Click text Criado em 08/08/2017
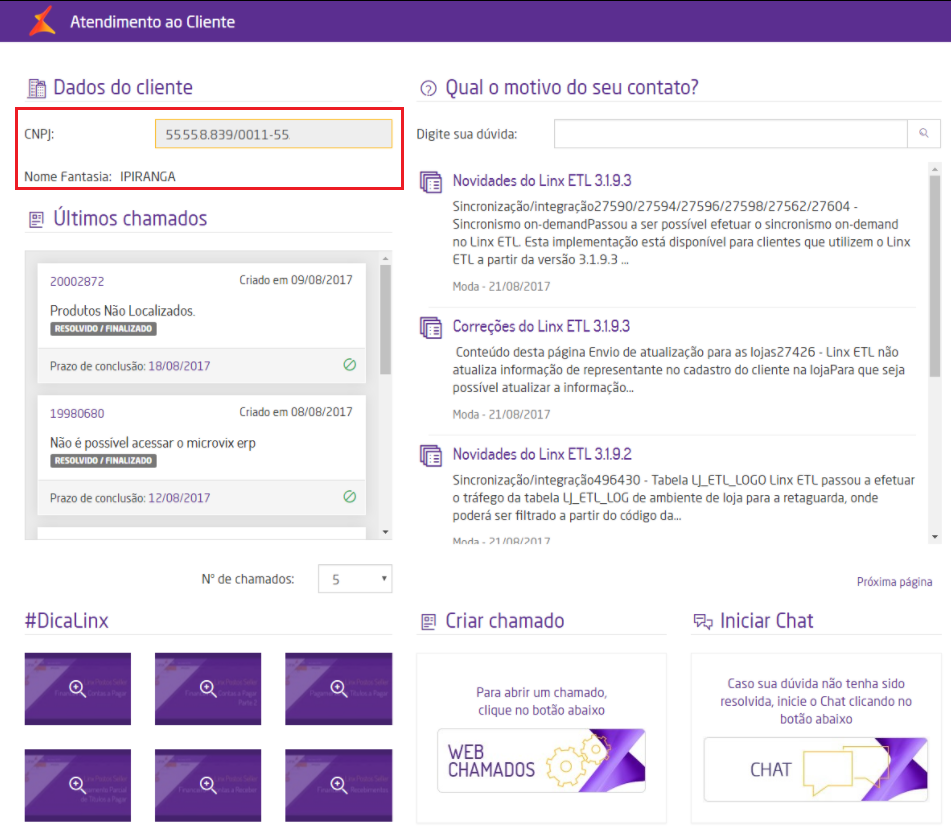 (x=296, y=412)
